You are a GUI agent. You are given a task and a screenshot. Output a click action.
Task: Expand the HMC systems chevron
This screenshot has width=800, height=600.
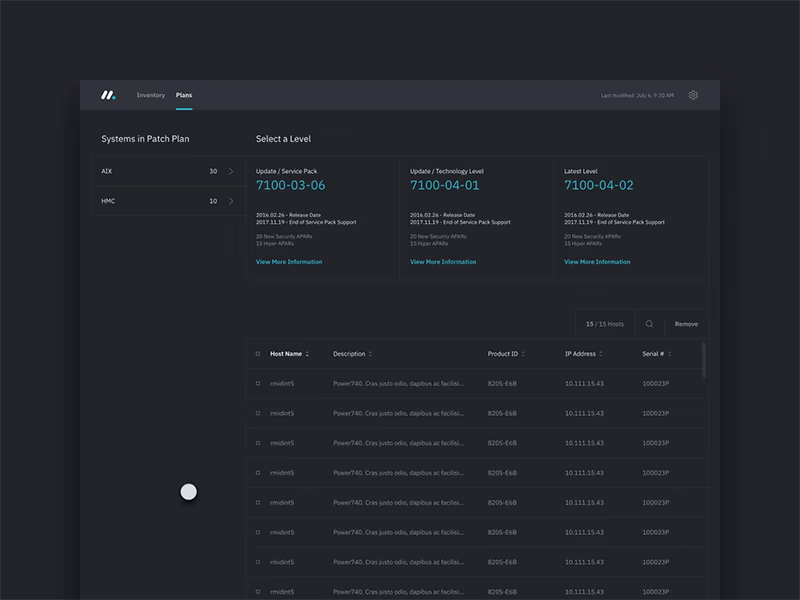(x=231, y=201)
